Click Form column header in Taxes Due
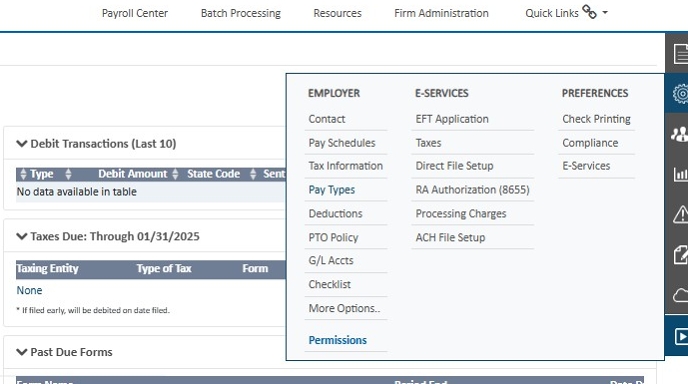The height and width of the screenshot is (384, 688). 255,268
